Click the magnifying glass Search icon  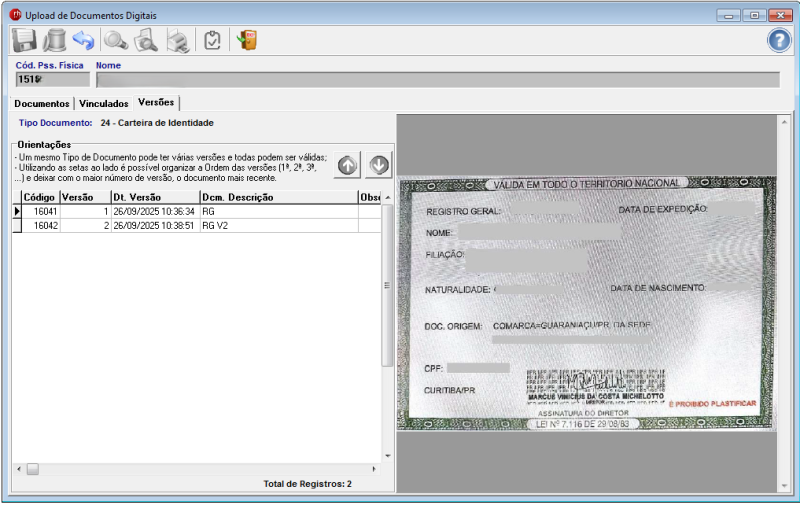point(117,40)
